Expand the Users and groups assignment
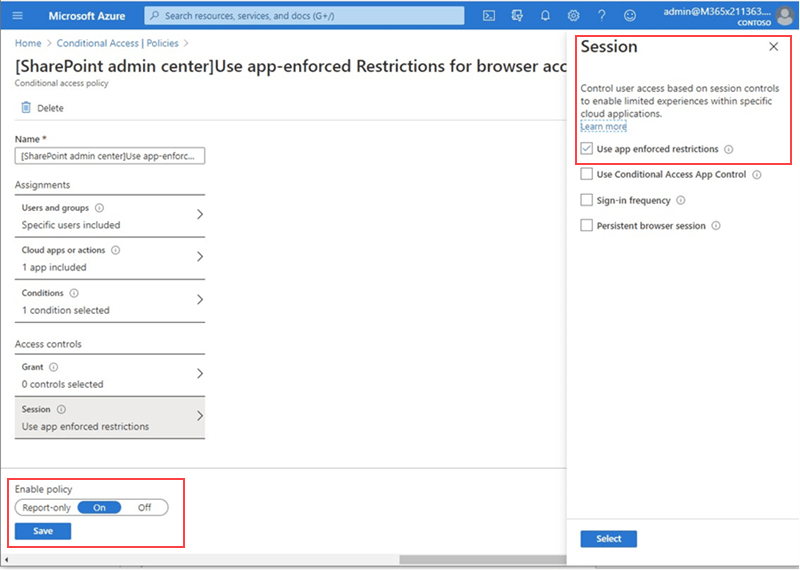Screen dimensions: 800x570 (x=200, y=215)
